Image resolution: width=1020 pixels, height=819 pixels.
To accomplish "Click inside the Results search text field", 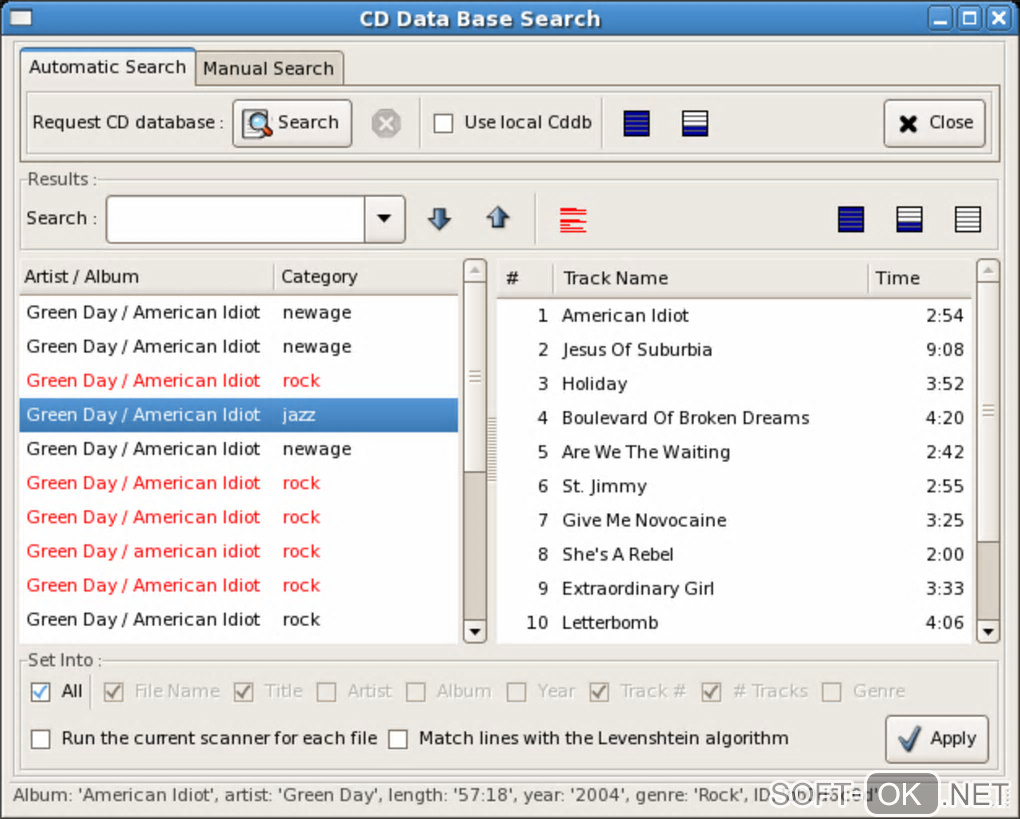I will pyautogui.click(x=235, y=219).
